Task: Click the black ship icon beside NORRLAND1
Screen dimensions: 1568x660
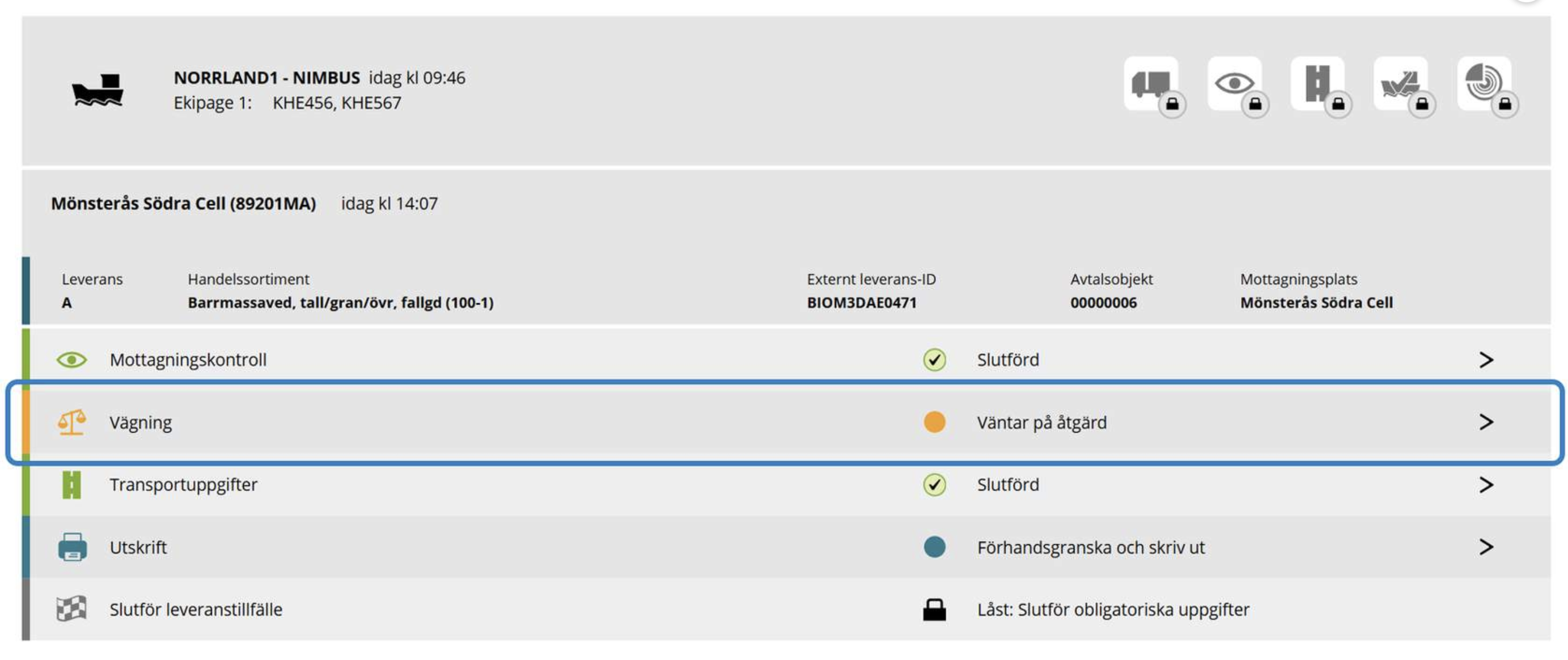Action: [x=98, y=91]
